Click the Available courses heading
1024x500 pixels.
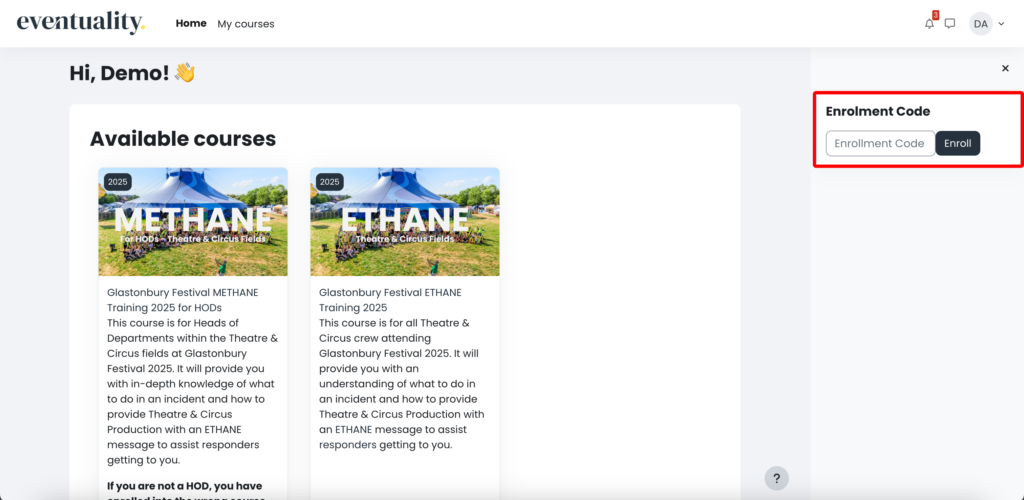183,139
